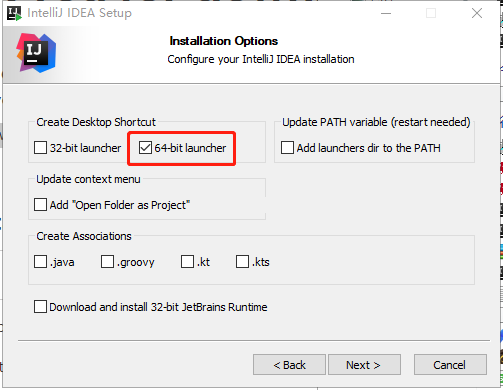The height and width of the screenshot is (390, 503).
Task: Click the title bar IntelliJ setup icon
Action: tap(14, 13)
